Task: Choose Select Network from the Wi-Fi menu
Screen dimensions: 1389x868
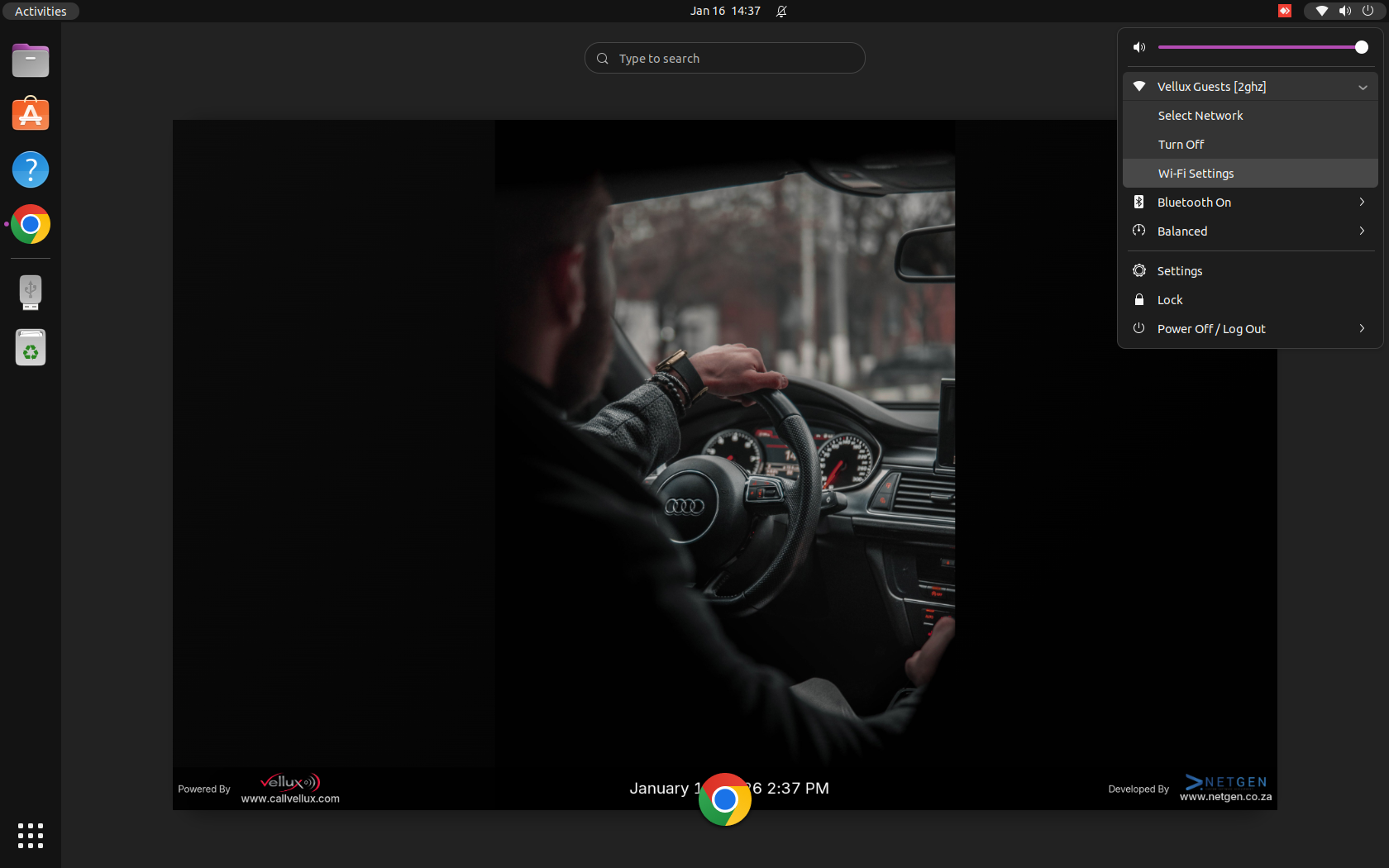Action: click(1200, 116)
